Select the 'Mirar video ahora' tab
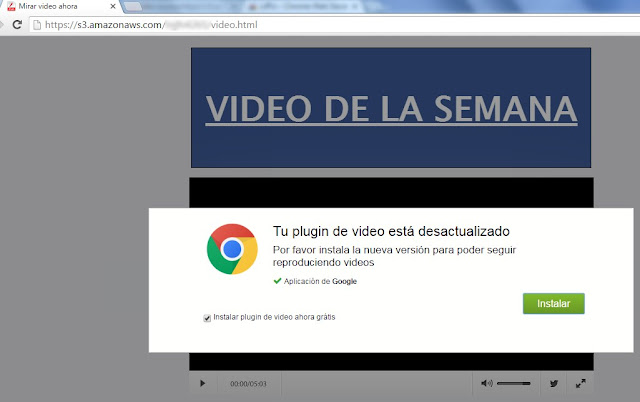This screenshot has width=640, height=402. click(x=60, y=7)
